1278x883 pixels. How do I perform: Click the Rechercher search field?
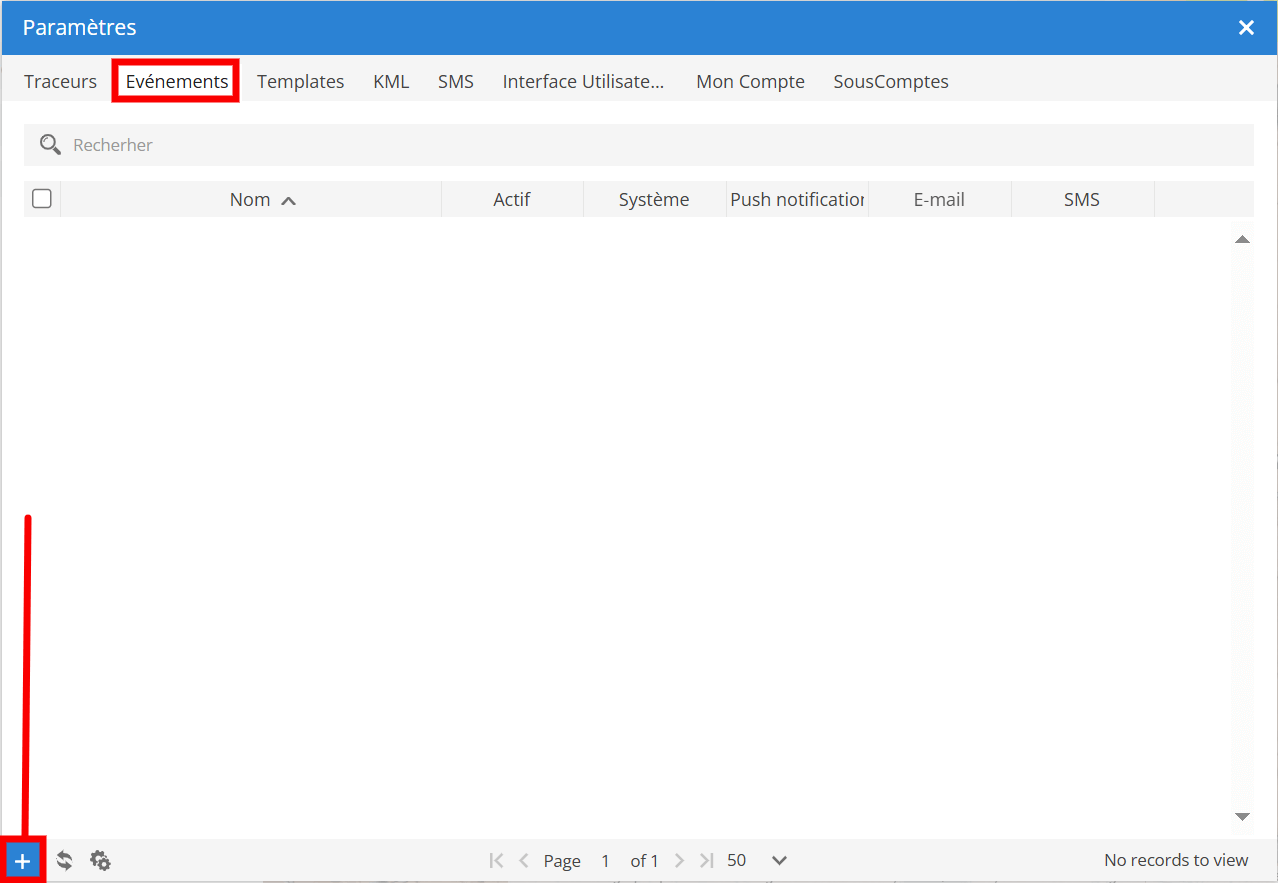[639, 145]
